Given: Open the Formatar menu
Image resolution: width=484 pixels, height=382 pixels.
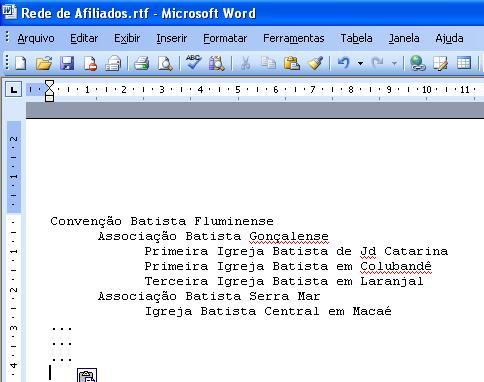Looking at the screenshot, I should pyautogui.click(x=225, y=38).
